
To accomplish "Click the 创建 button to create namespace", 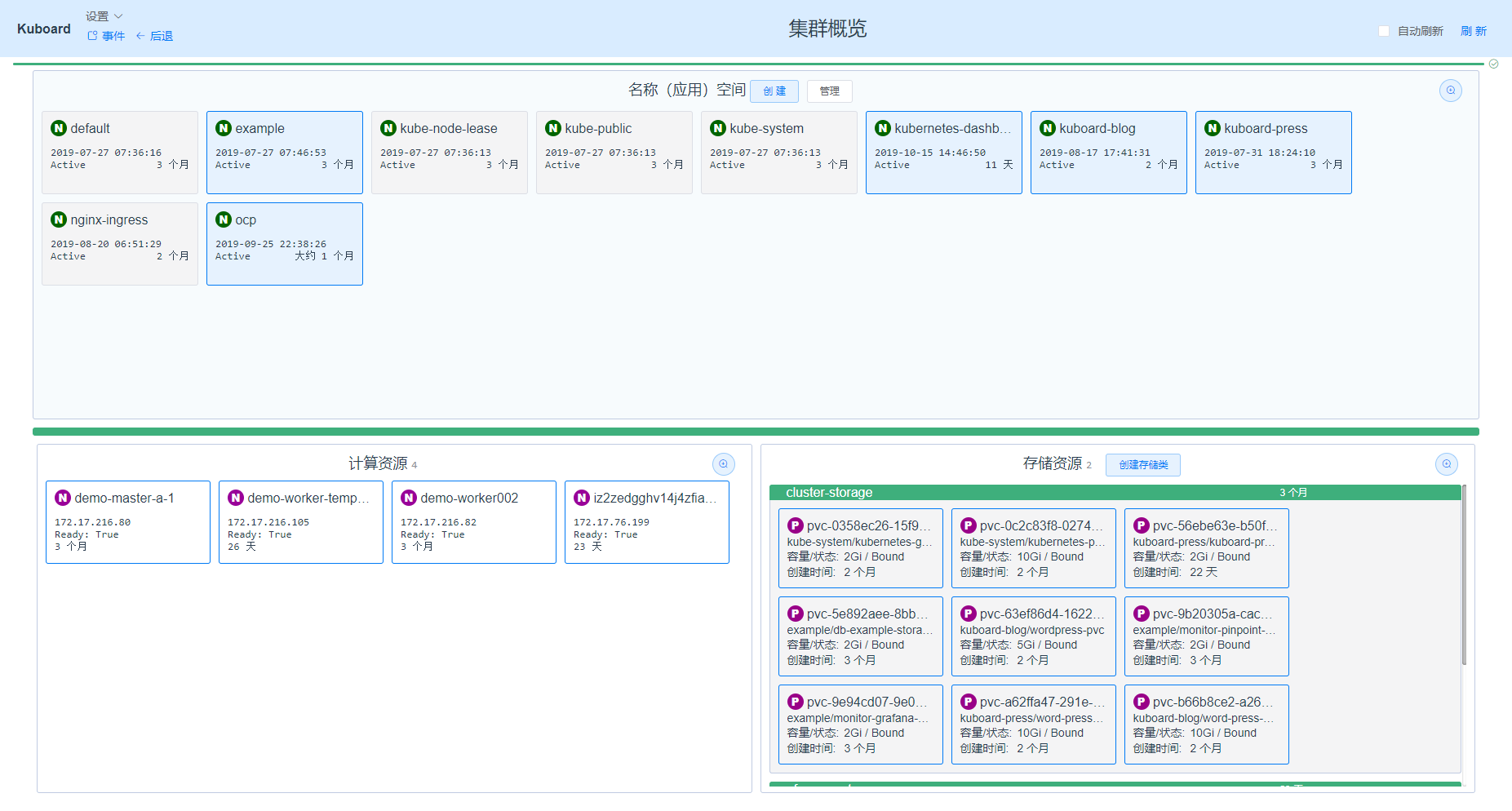I will 774,91.
